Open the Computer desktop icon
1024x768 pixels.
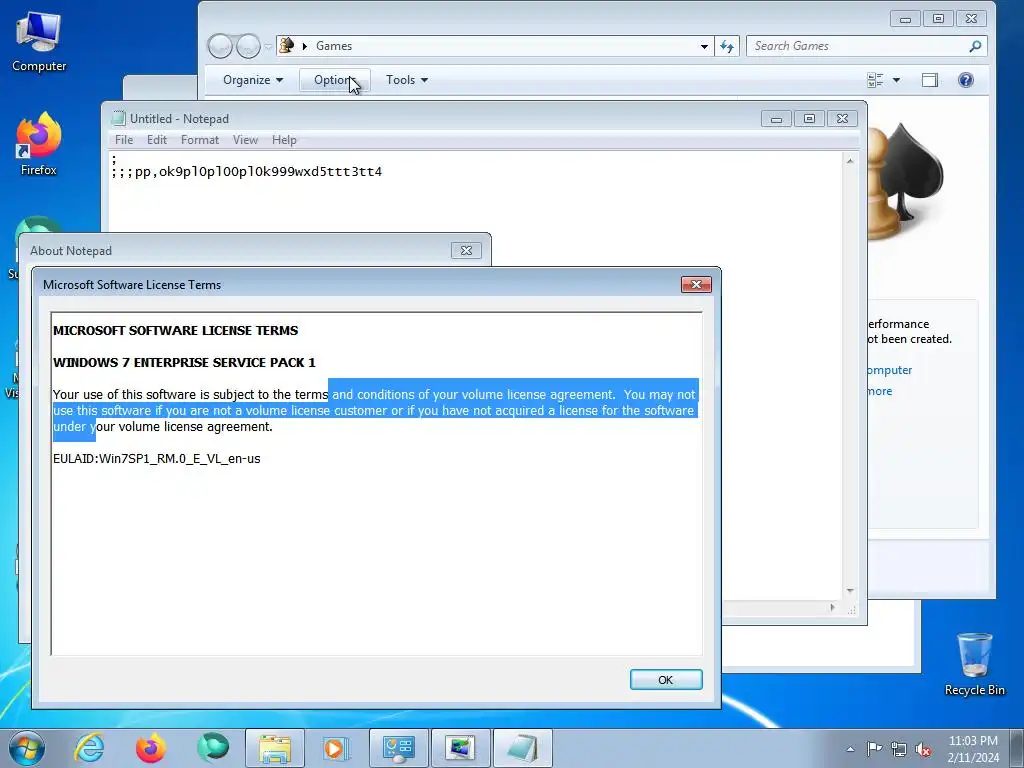(x=39, y=42)
